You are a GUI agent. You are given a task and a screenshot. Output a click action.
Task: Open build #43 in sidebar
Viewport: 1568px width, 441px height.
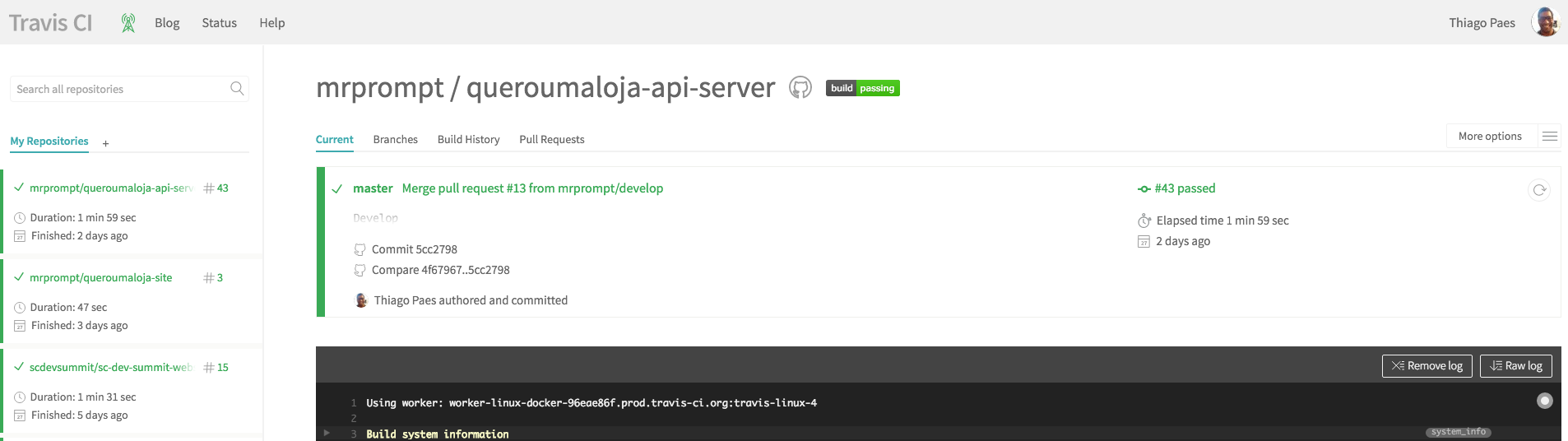point(216,188)
